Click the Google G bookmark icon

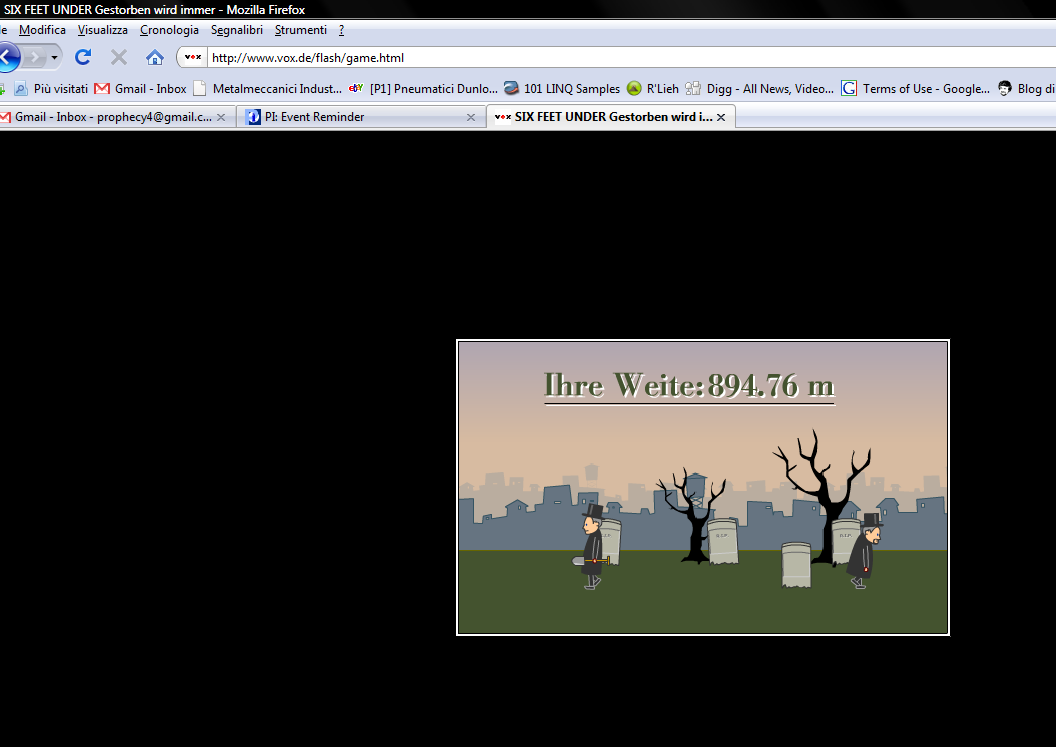click(x=849, y=88)
